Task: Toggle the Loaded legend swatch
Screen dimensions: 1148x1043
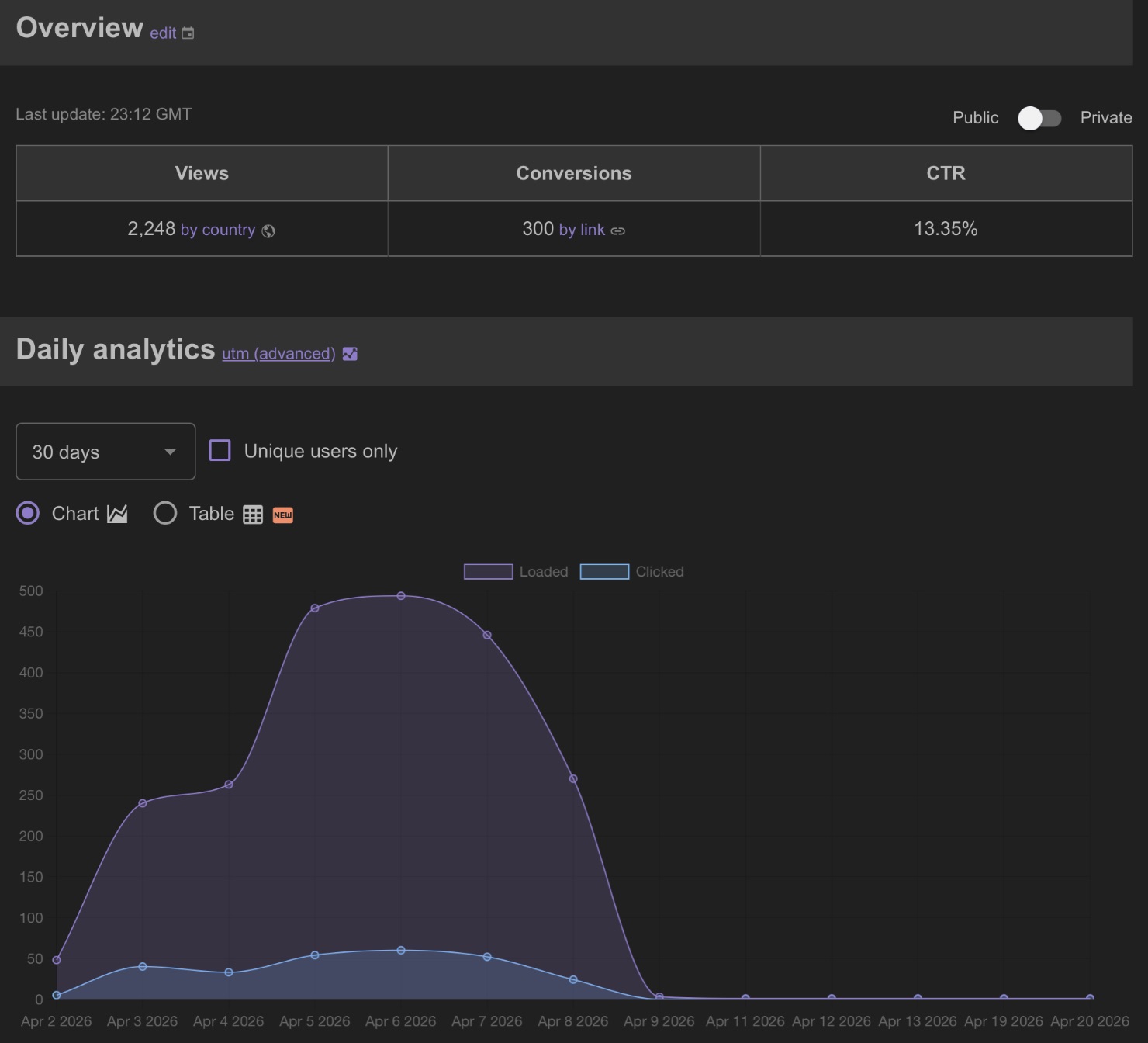Action: (488, 572)
